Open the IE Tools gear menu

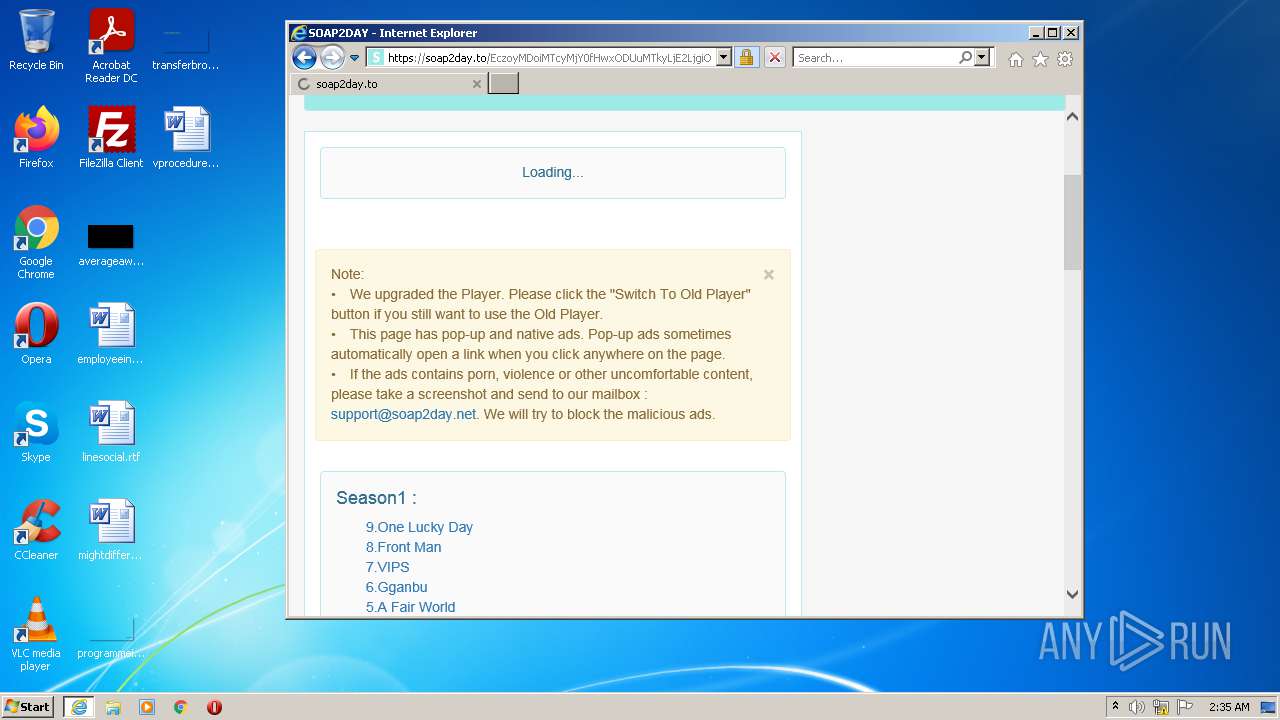coord(1065,59)
